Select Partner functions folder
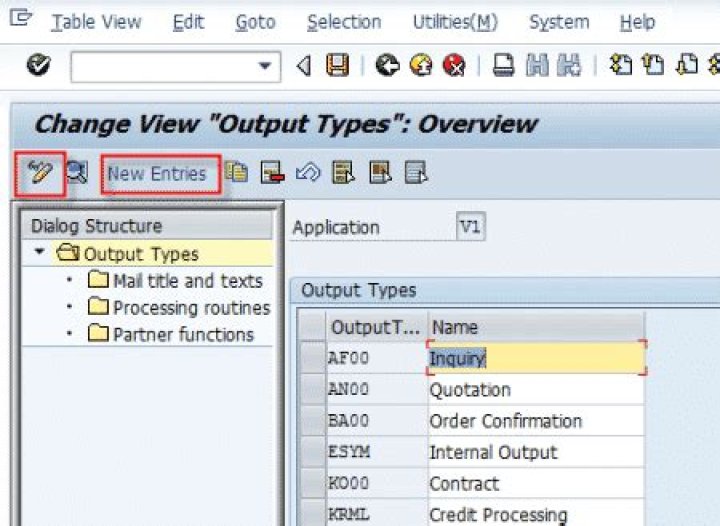720x526 pixels. (x=171, y=334)
